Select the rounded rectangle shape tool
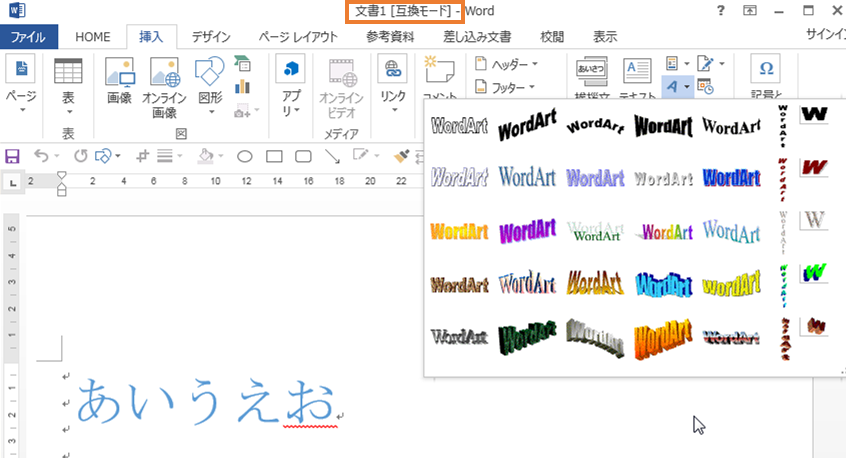Image resolution: width=846 pixels, height=458 pixels. [303, 156]
